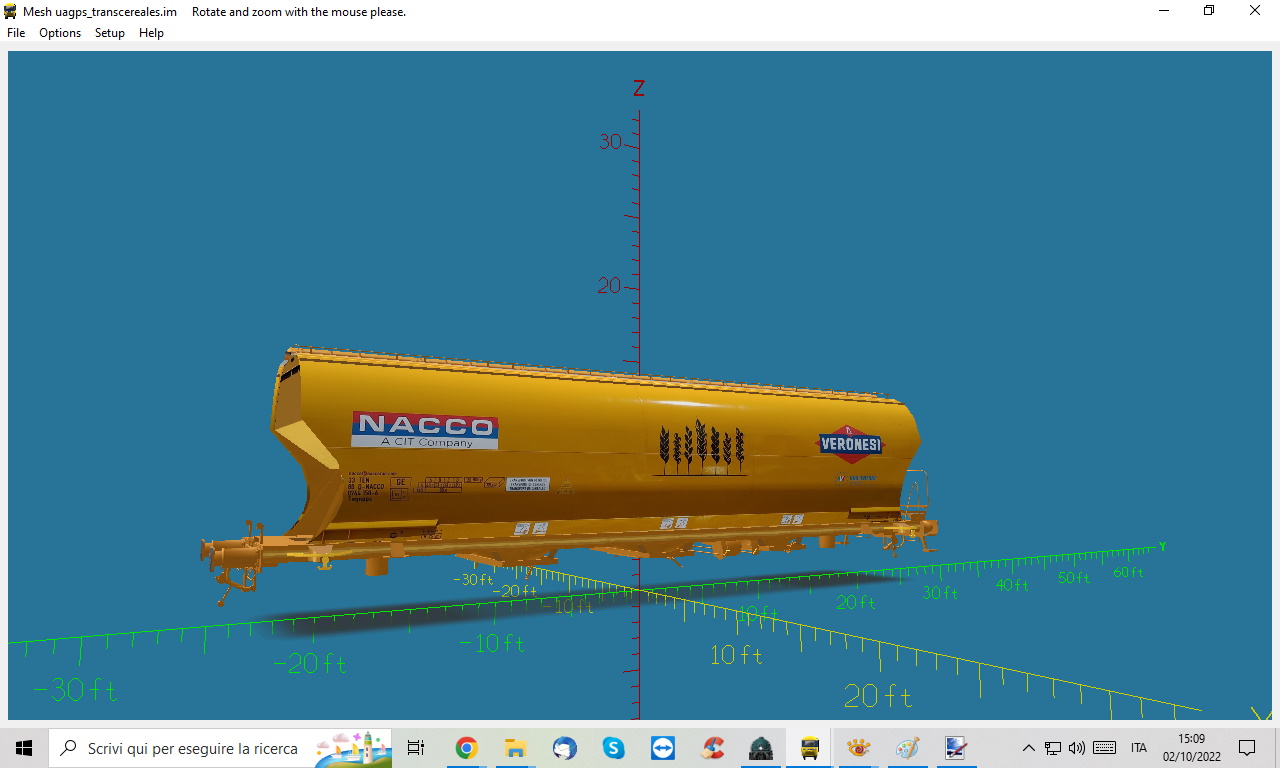The height and width of the screenshot is (768, 1280).
Task: Click the green 50ft axis label
Action: coord(1074,578)
